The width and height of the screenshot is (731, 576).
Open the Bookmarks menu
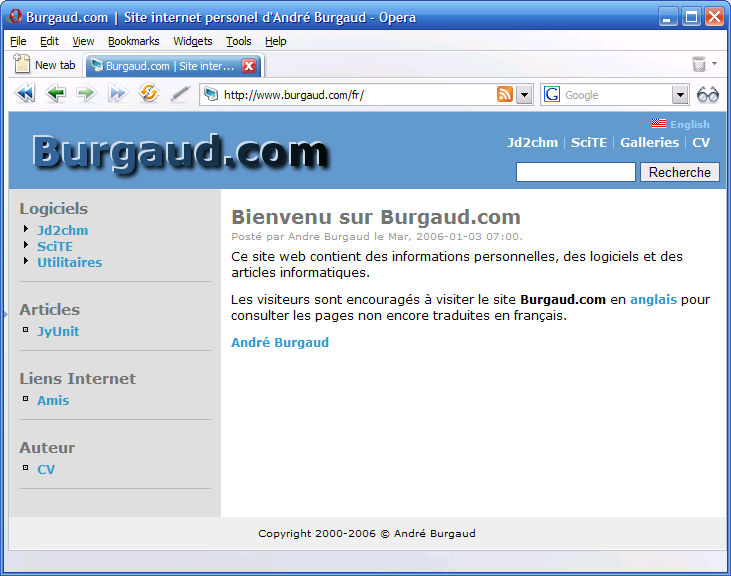pos(133,41)
